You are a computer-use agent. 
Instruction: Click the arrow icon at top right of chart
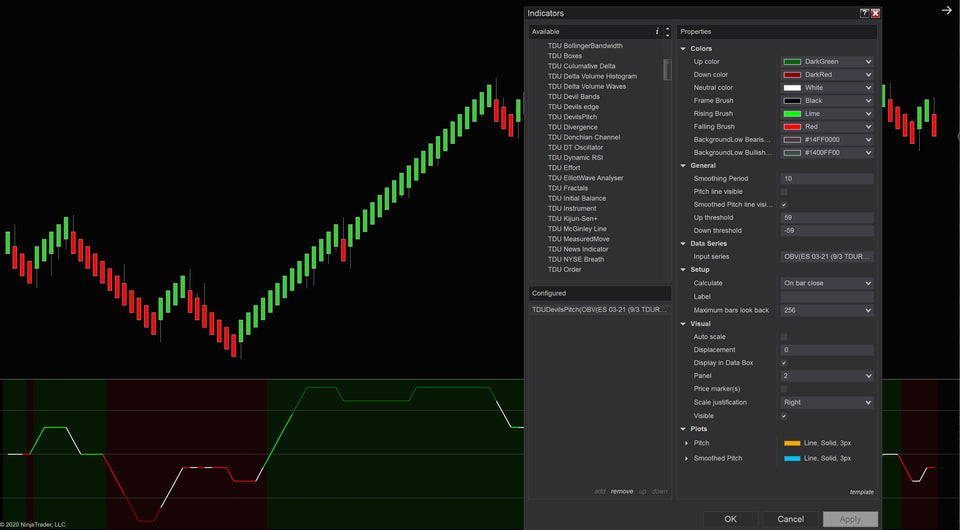[946, 10]
